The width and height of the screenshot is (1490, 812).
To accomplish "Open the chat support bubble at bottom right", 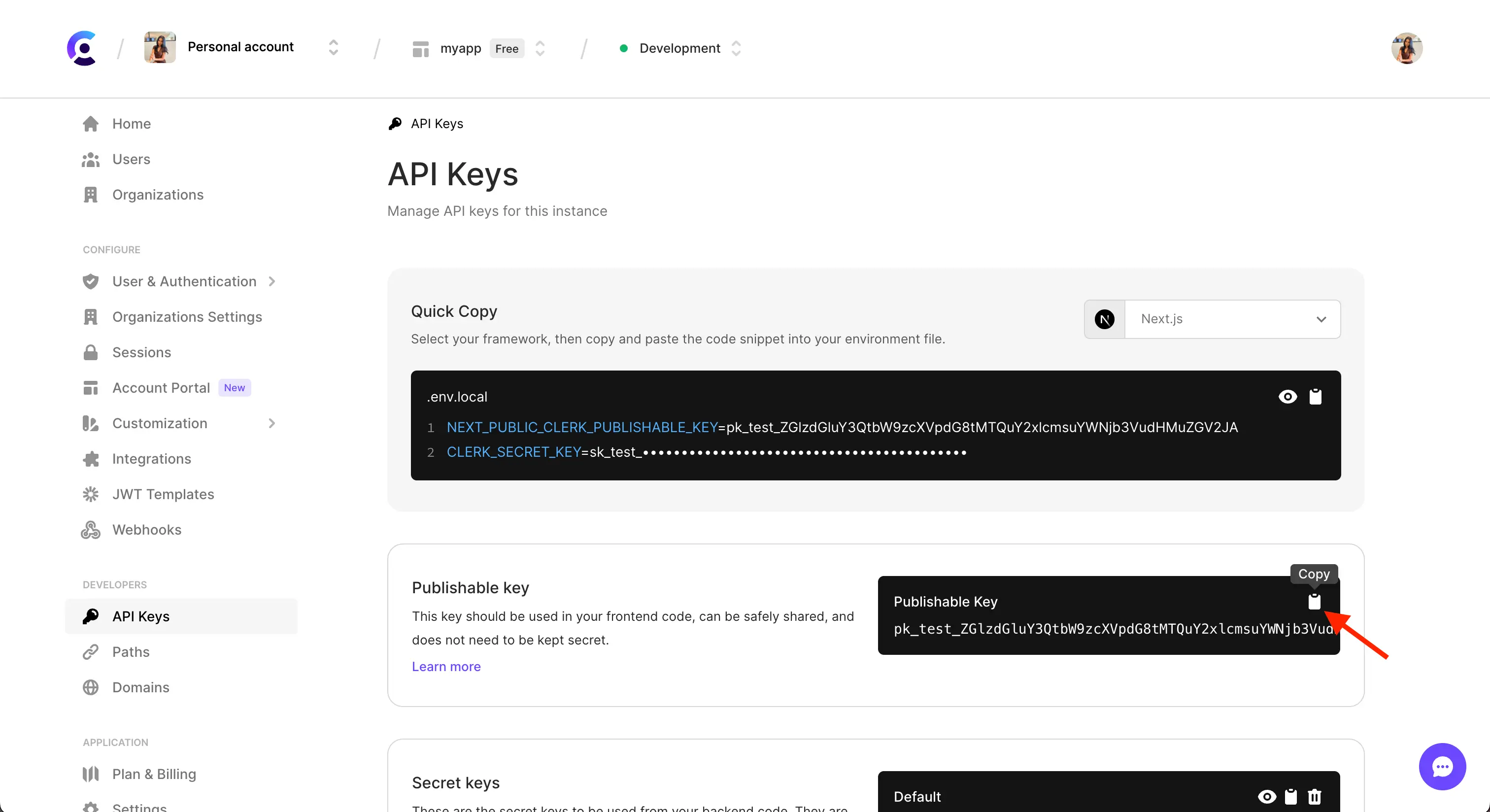I will 1442,766.
